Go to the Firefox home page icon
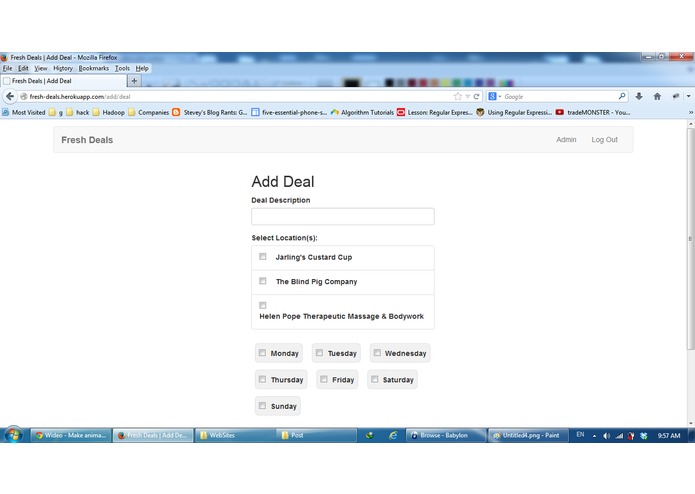Screen dimensions: 695x494 [x=657, y=96]
